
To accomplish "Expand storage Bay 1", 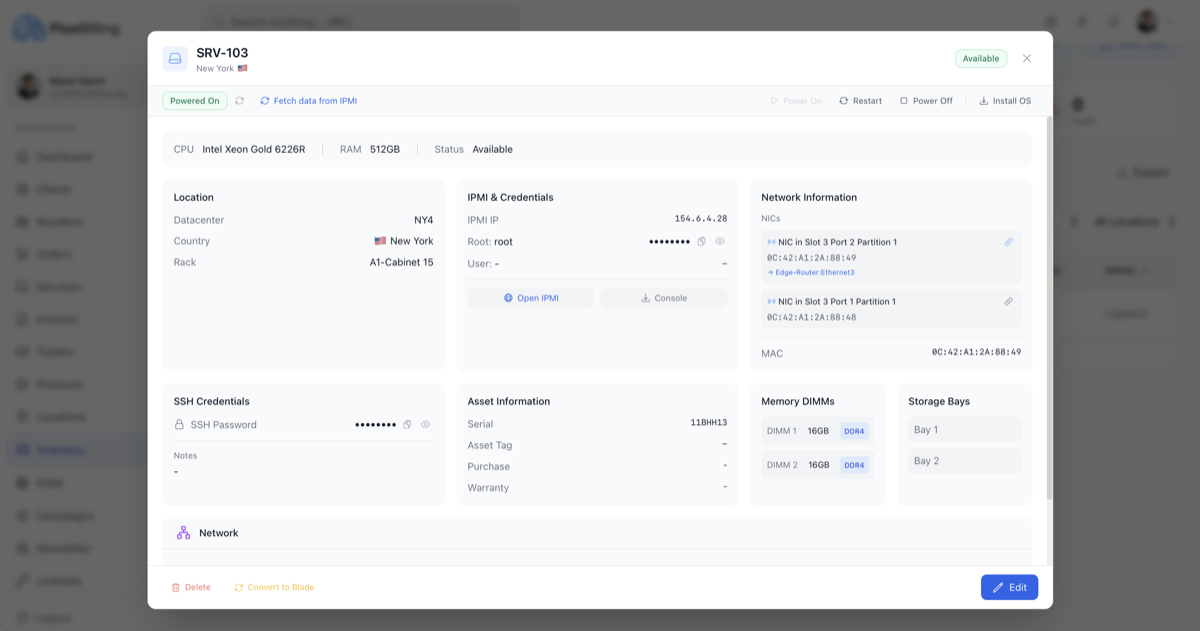I will coord(963,429).
